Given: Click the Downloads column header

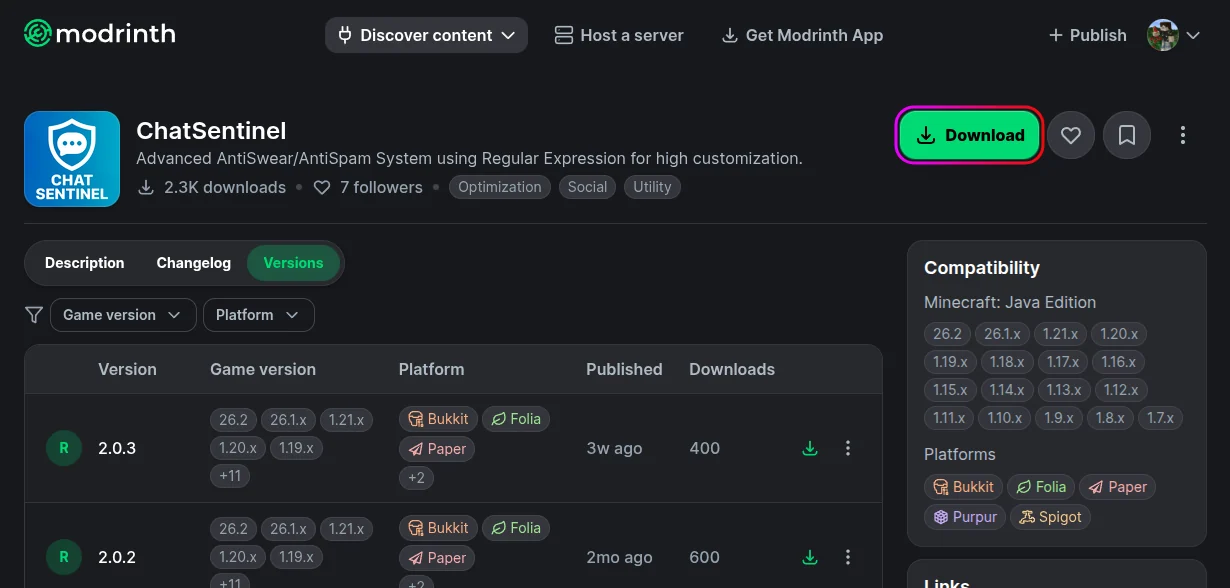Looking at the screenshot, I should [x=732, y=369].
